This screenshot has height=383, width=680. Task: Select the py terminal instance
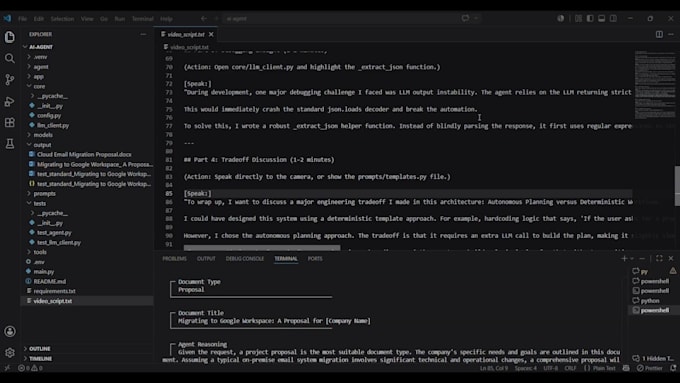coord(654,271)
